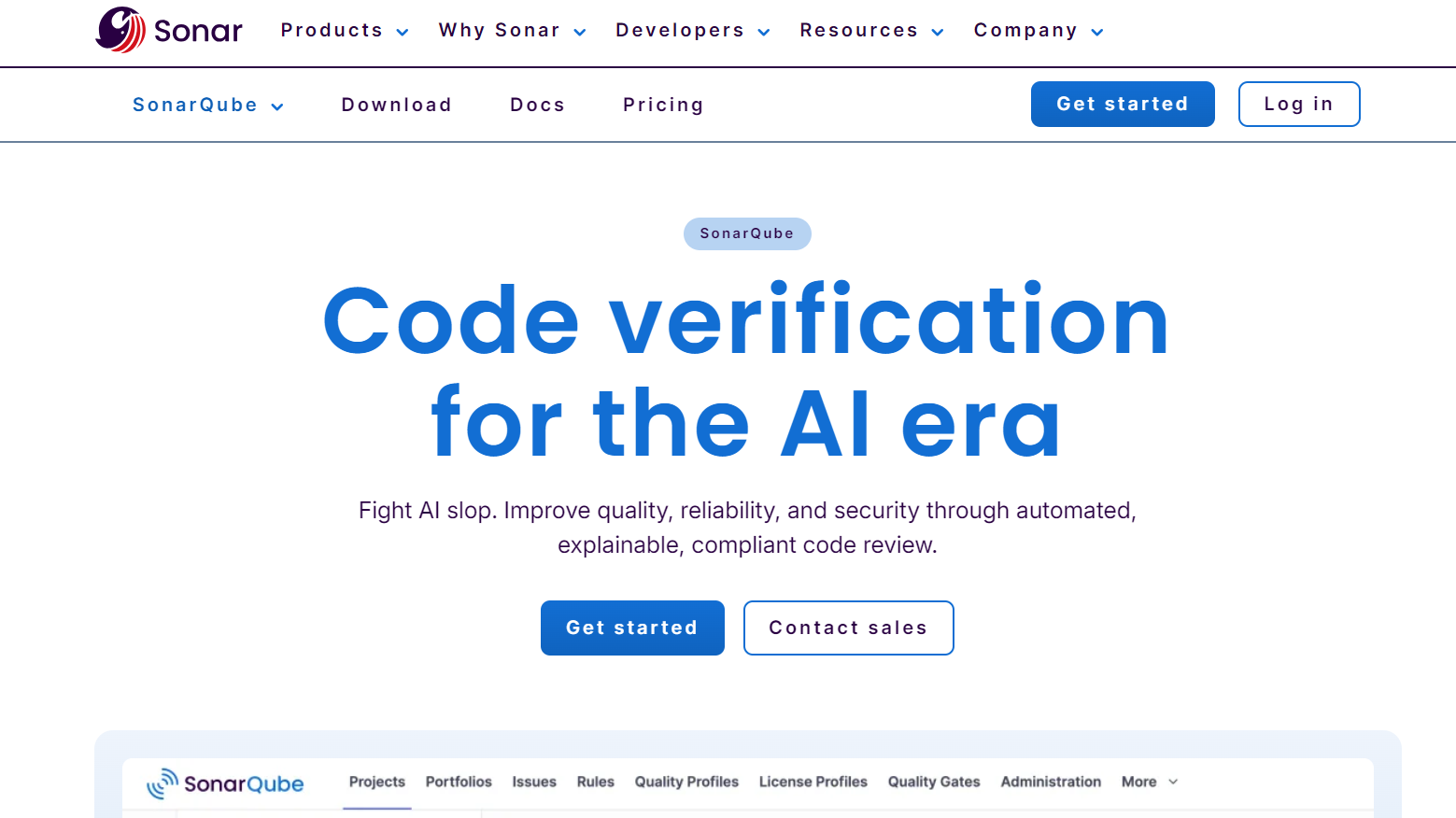This screenshot has height=818, width=1456.
Task: Click the Log in button
Action: (x=1298, y=104)
